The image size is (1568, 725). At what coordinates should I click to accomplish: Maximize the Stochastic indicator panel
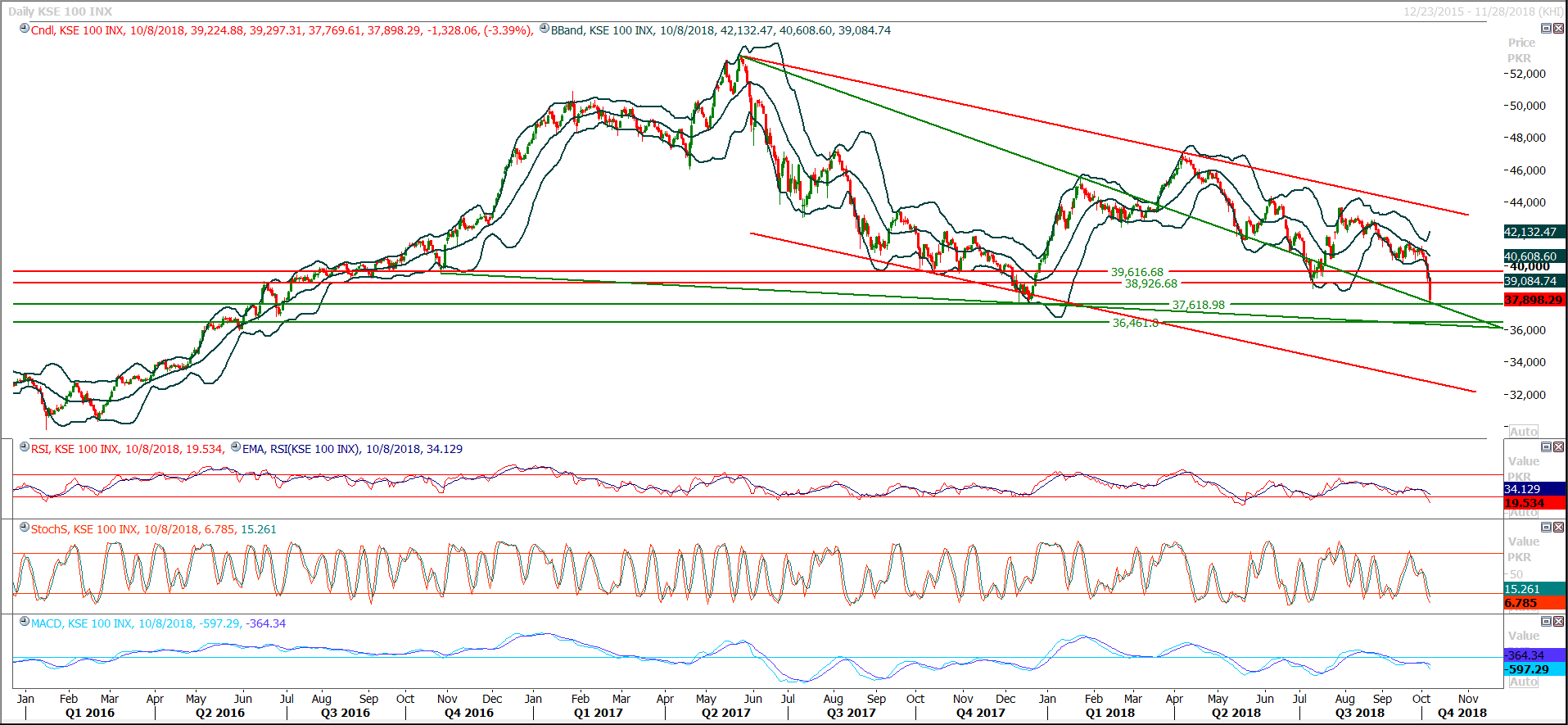[x=1546, y=527]
